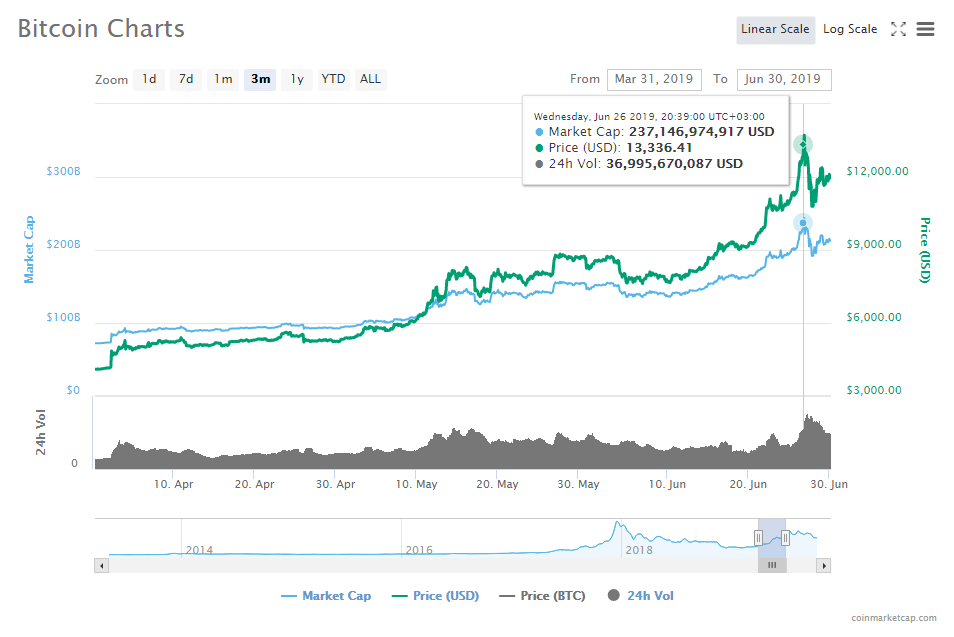Click the To date field

coord(783,80)
